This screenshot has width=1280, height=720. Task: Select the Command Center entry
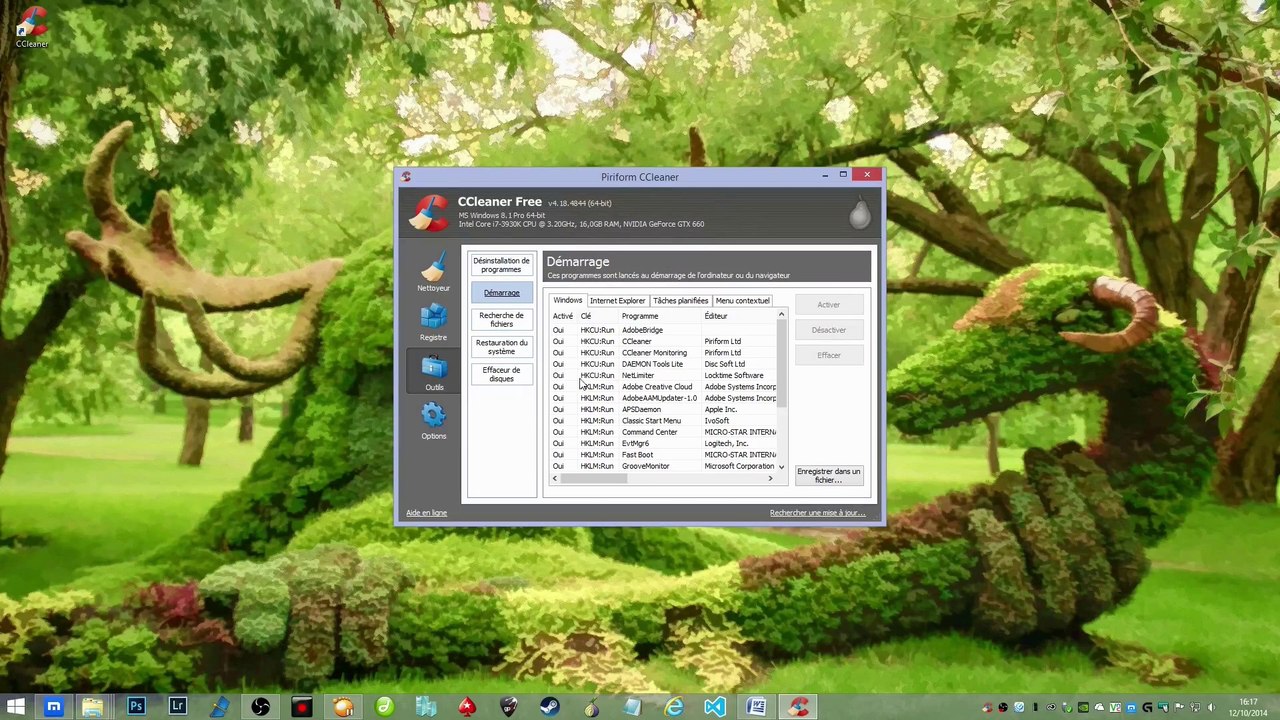(x=663, y=432)
